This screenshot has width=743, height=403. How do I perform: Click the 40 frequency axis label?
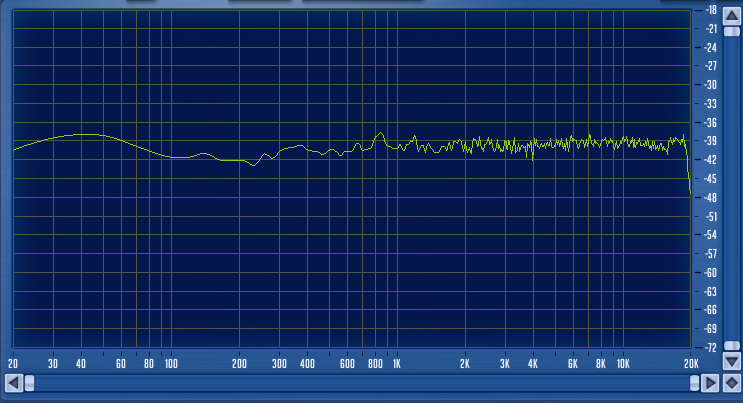click(x=81, y=364)
